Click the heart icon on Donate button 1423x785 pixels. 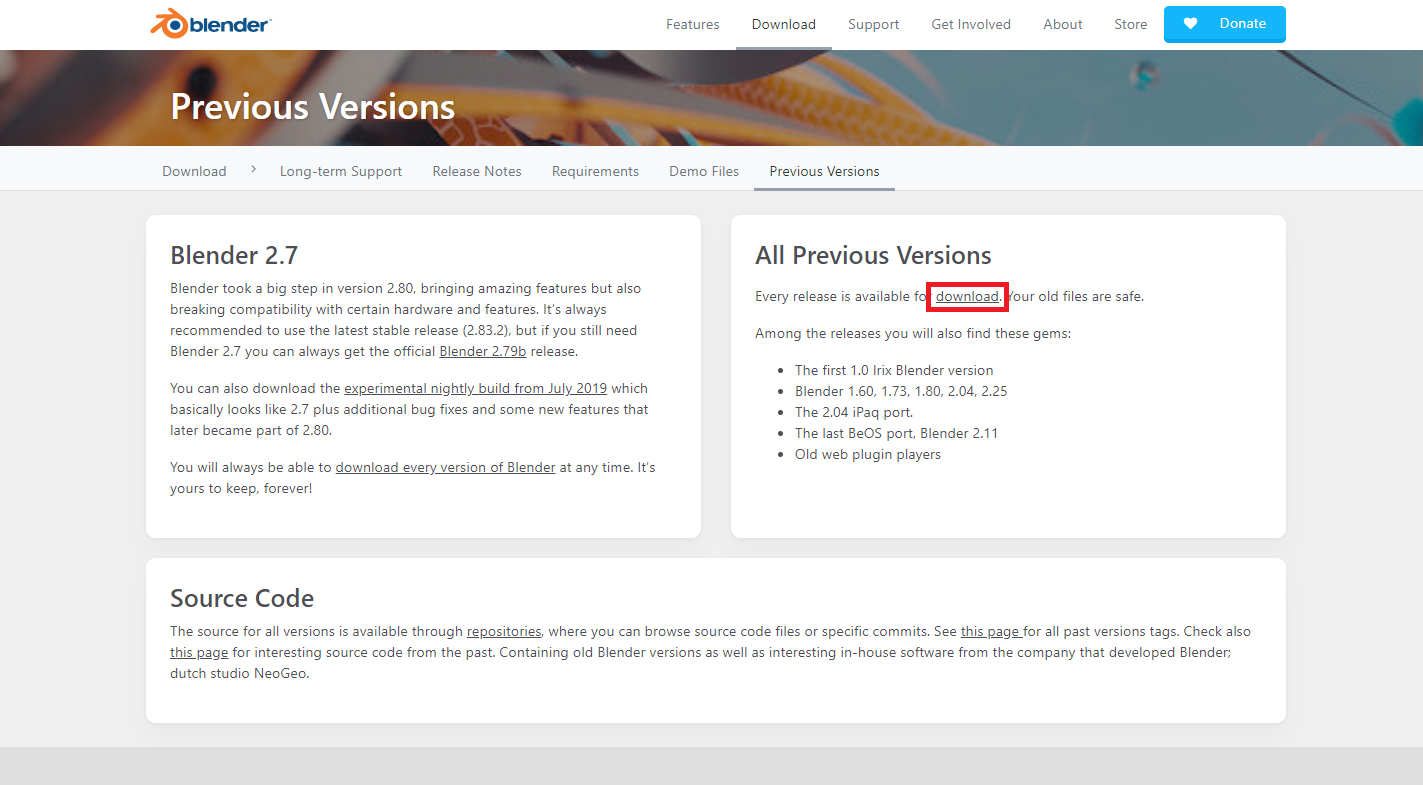click(x=1190, y=24)
